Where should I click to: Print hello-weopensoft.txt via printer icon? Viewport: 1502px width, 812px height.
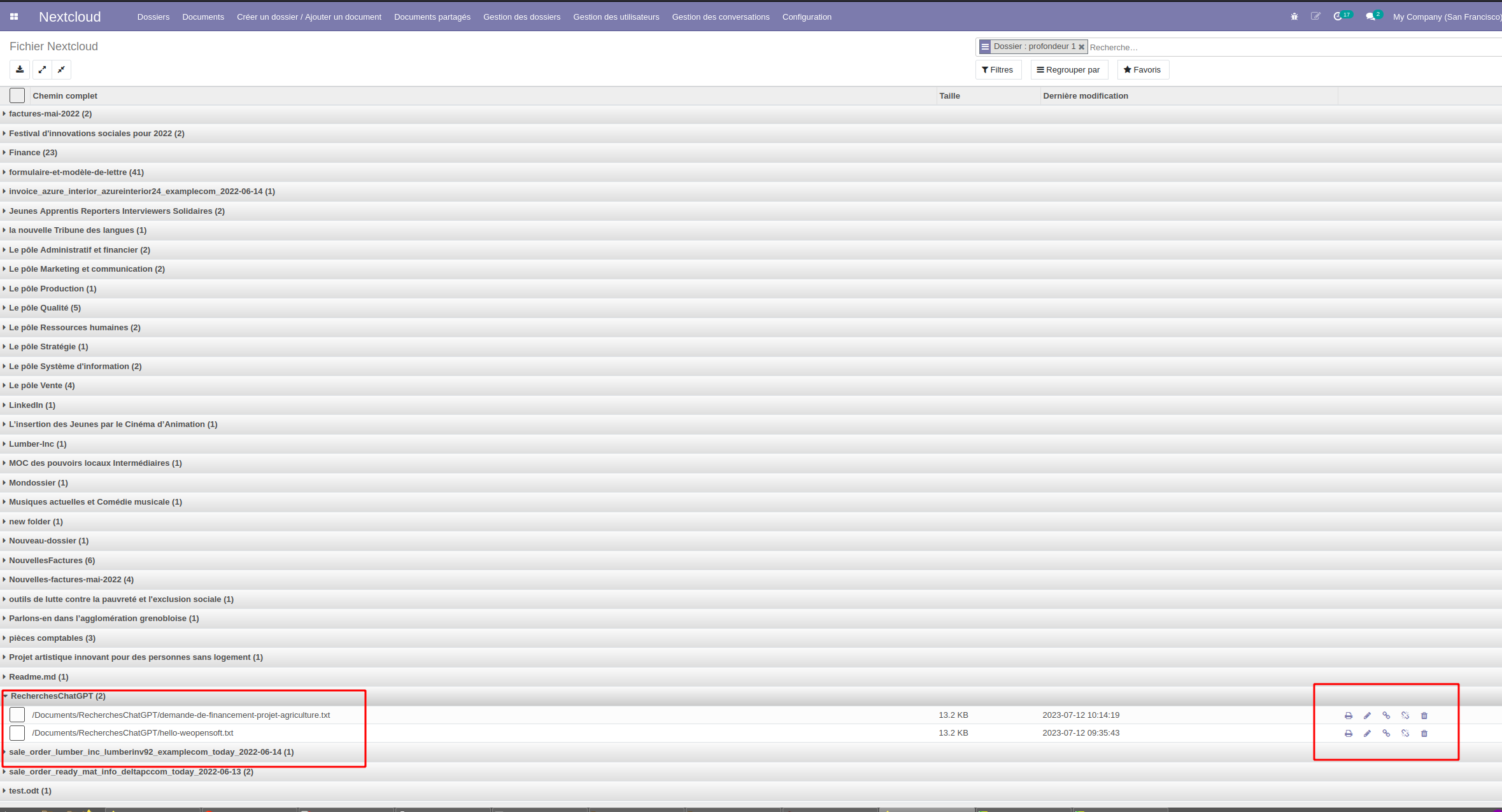(1349, 733)
